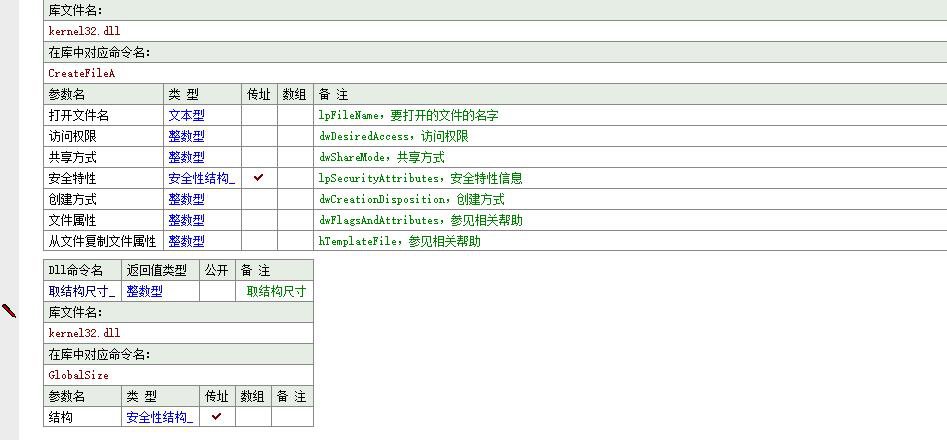The image size is (947, 440).
Task: Click the red marker icon in left margin
Action: coord(9,311)
